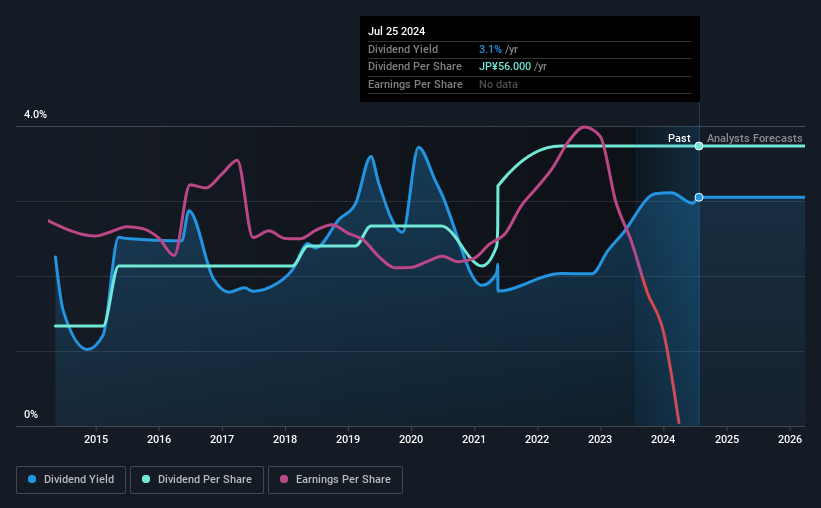Image resolution: width=821 pixels, height=508 pixels.
Task: Toggle the Dividend Yield legend button
Action: pos(71,480)
